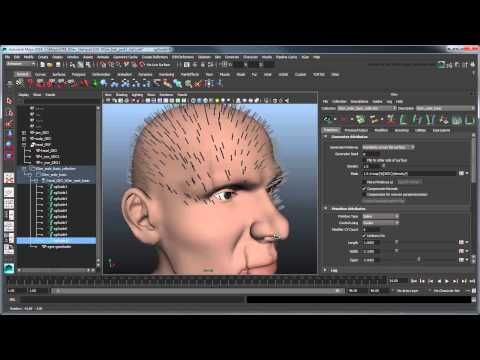The width and height of the screenshot is (480, 360).
Task: Play the timeline forward
Action: coord(447,281)
